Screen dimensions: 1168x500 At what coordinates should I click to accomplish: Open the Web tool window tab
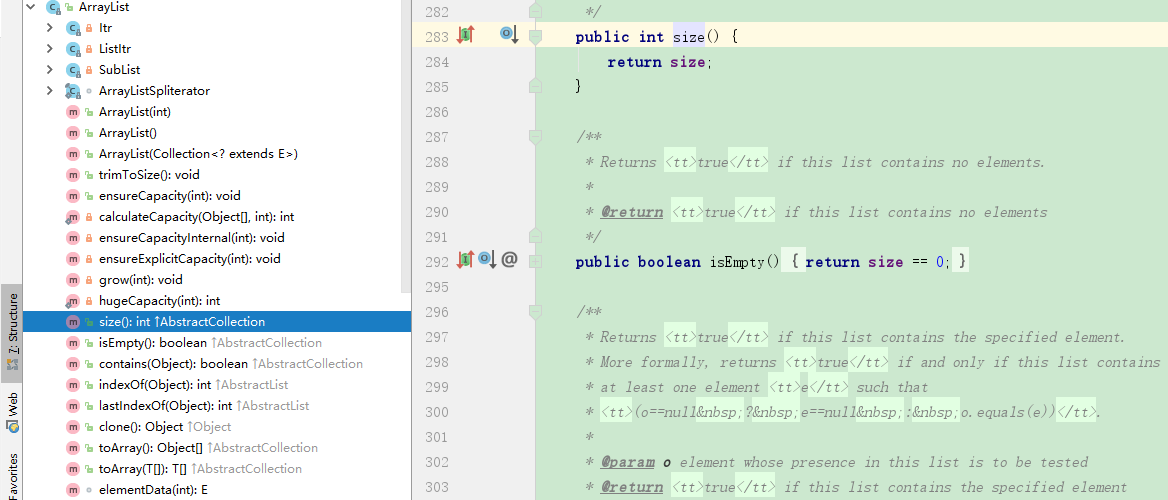click(x=11, y=411)
